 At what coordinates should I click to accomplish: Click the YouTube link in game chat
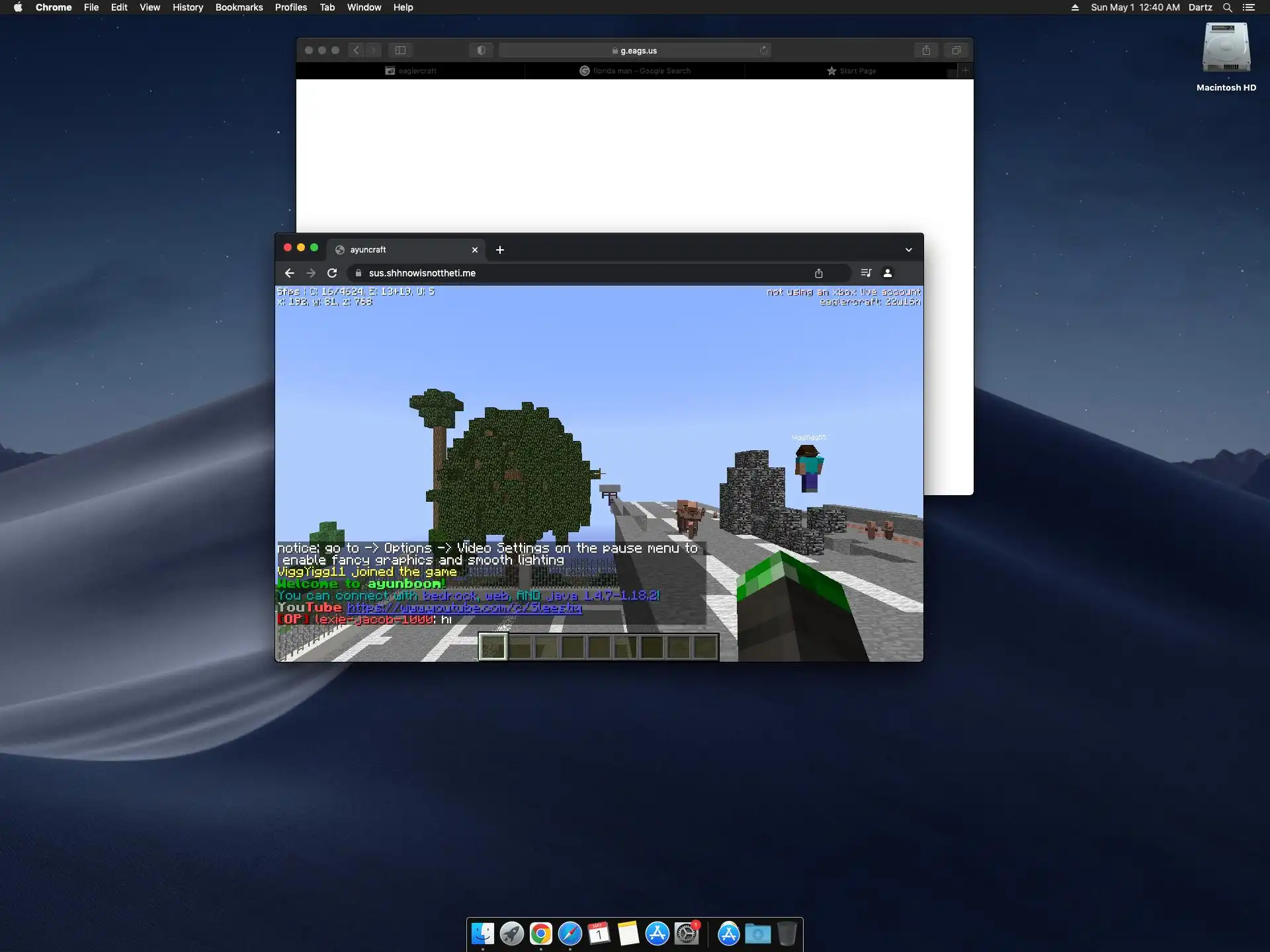point(464,608)
